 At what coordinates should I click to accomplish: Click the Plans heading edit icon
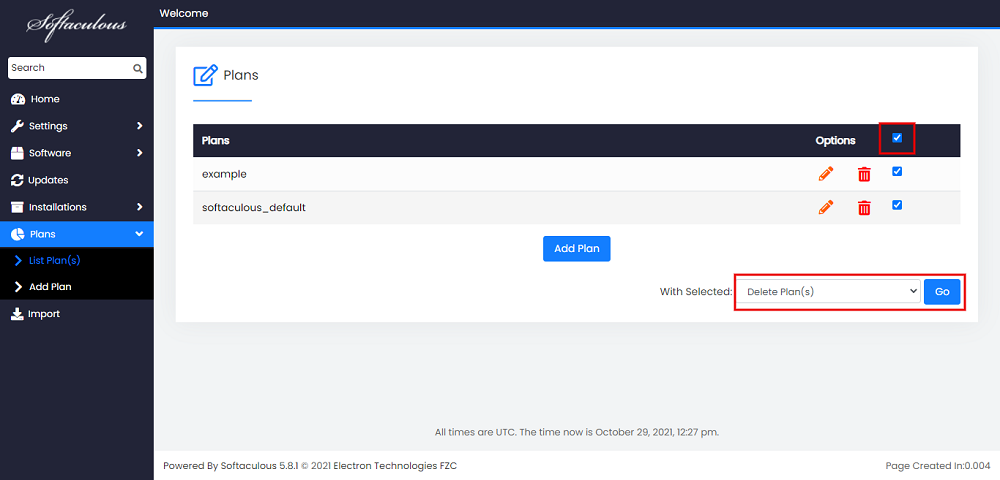205,75
